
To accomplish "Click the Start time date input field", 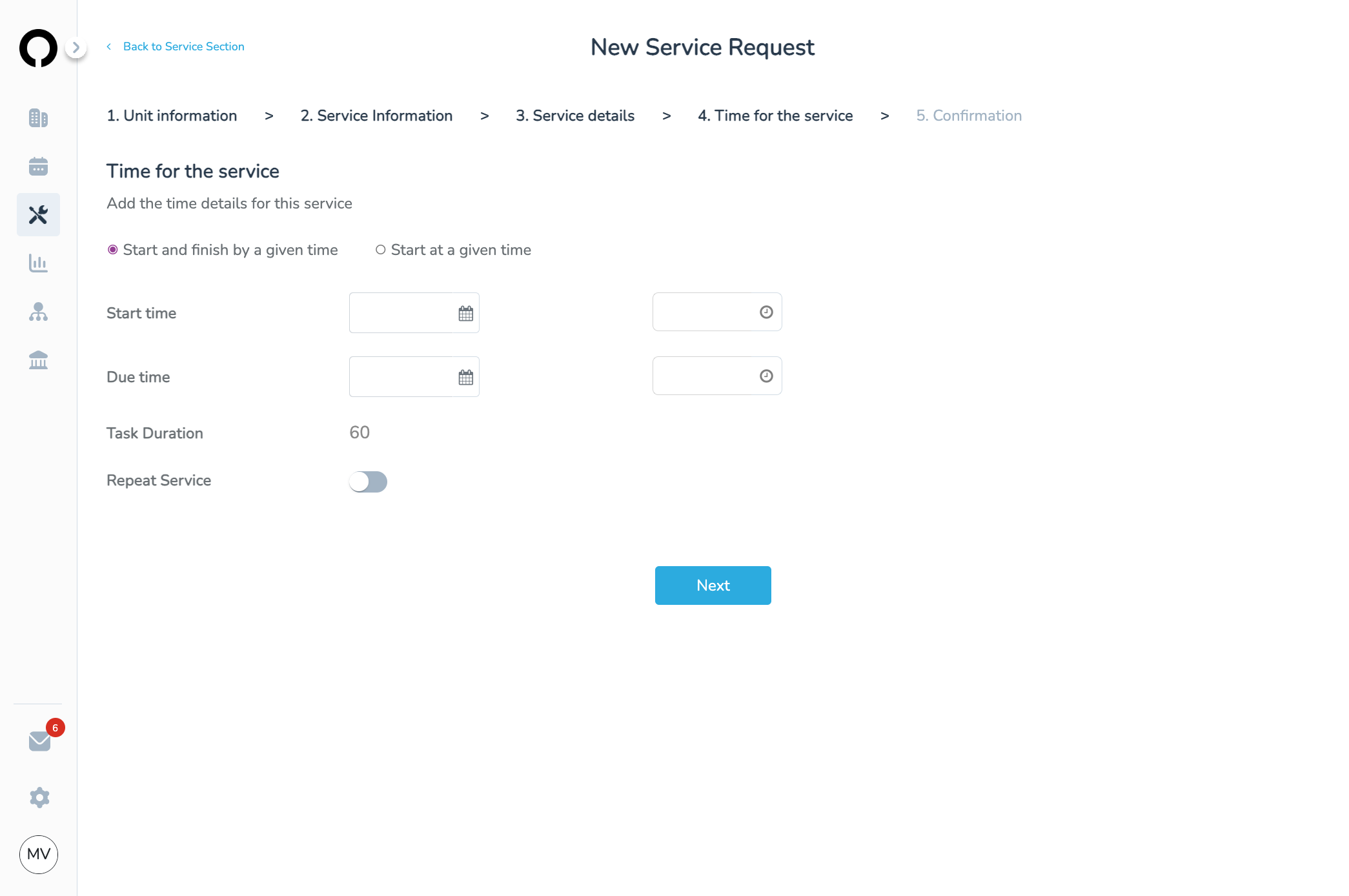I will 414,313.
